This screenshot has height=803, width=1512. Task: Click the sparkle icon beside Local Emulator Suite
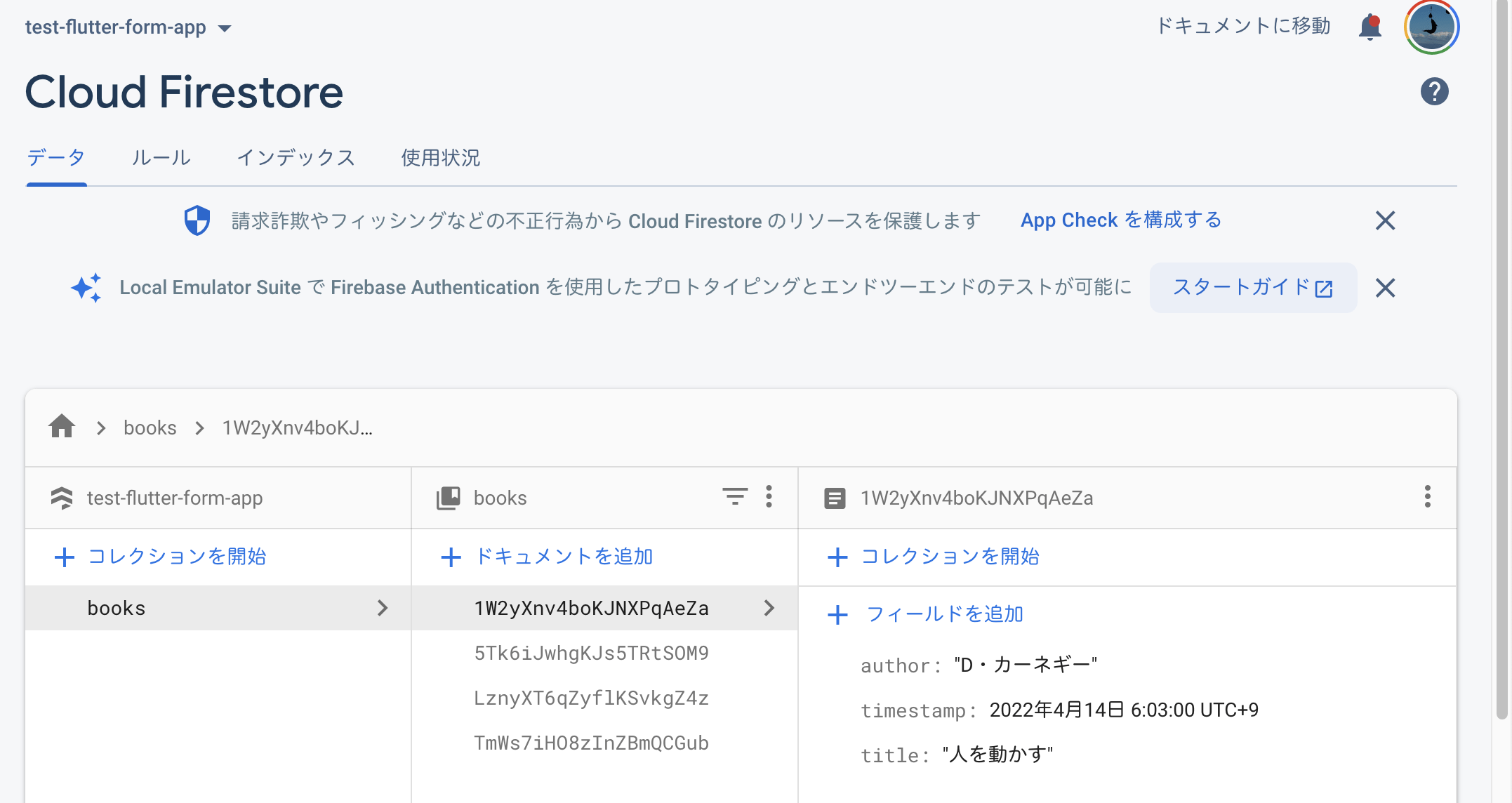click(x=86, y=288)
